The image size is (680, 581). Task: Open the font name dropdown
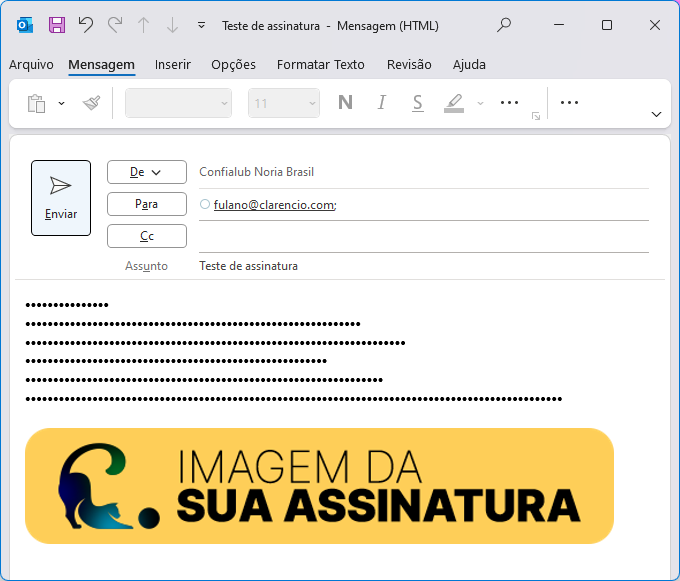[x=178, y=103]
